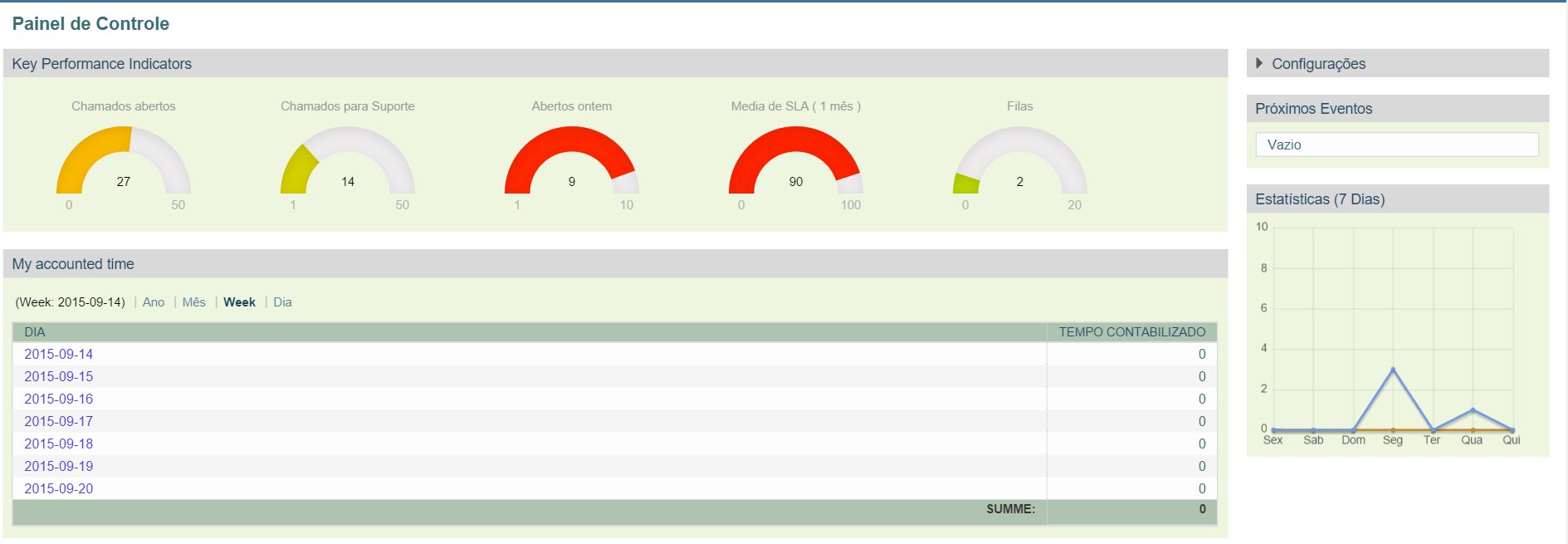Click the Próximos Eventos panel header
Image resolution: width=1568 pixels, height=544 pixels.
tap(1313, 109)
